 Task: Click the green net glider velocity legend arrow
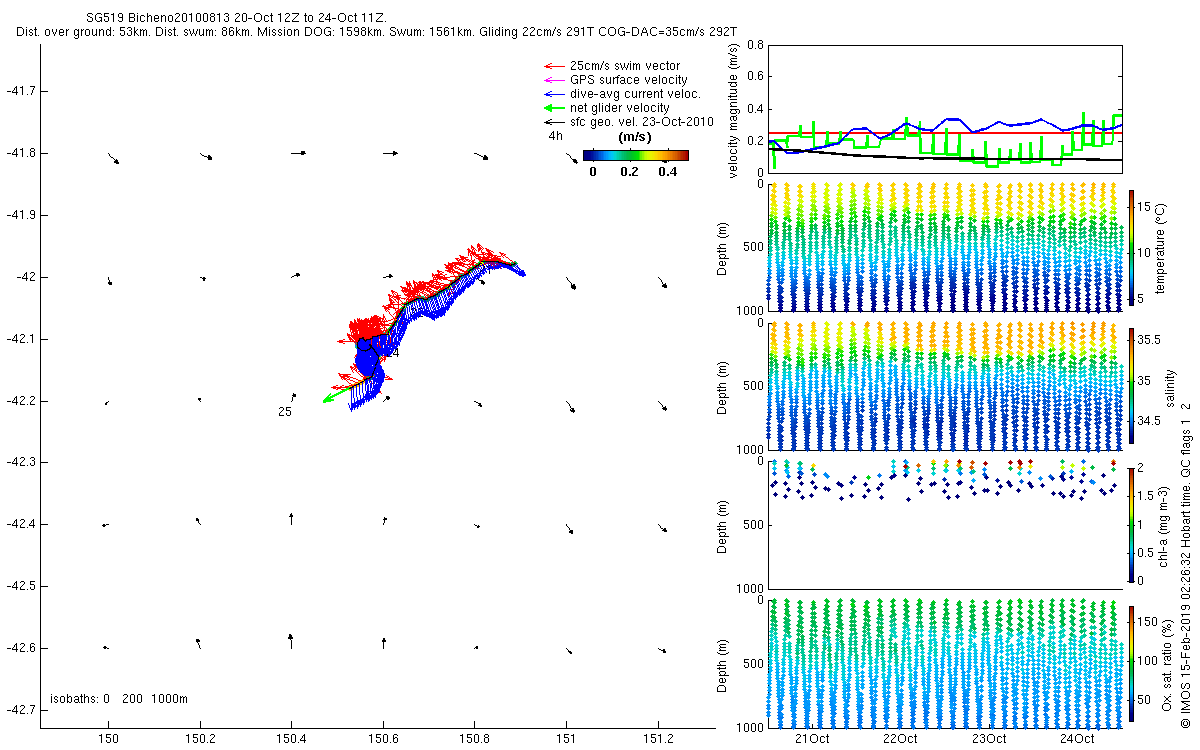(552, 108)
